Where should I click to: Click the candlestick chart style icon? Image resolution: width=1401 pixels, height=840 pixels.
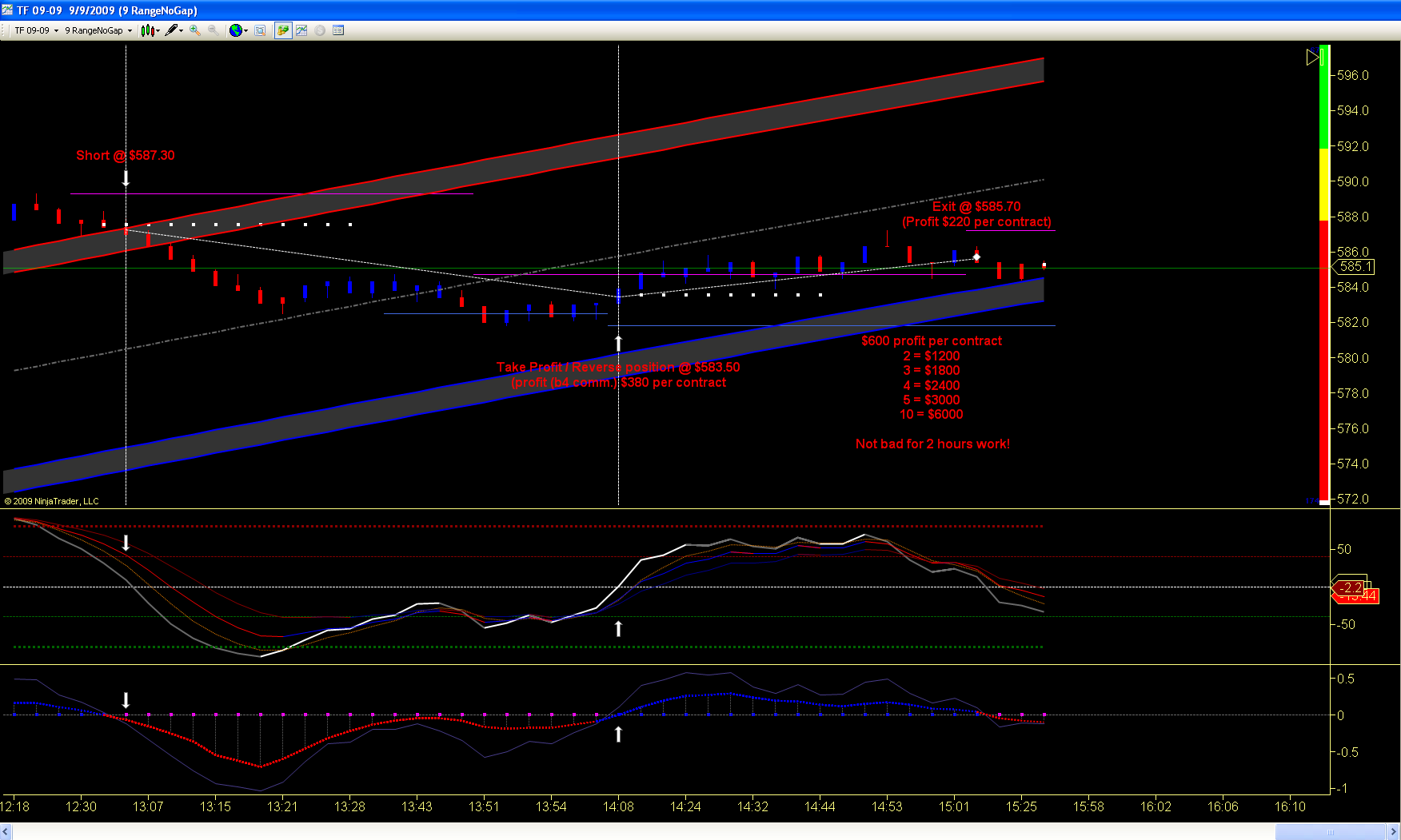point(147,30)
